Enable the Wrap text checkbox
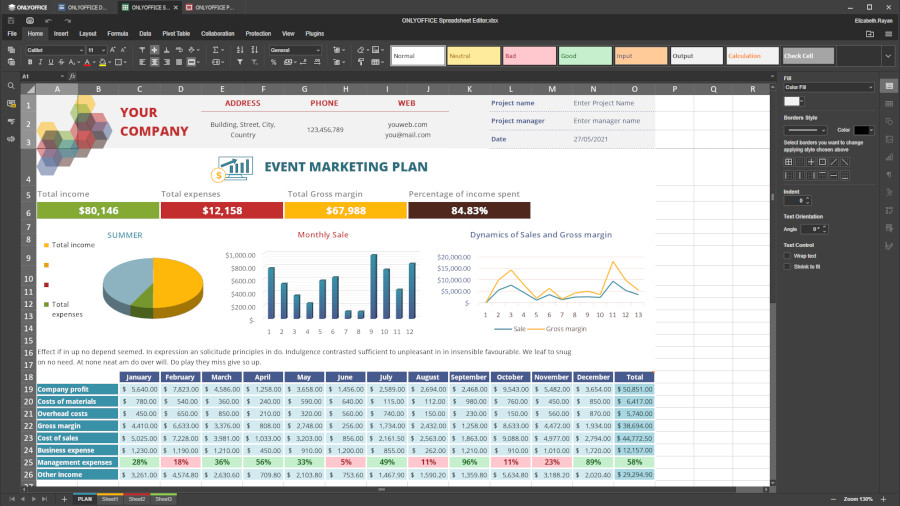 click(x=788, y=256)
